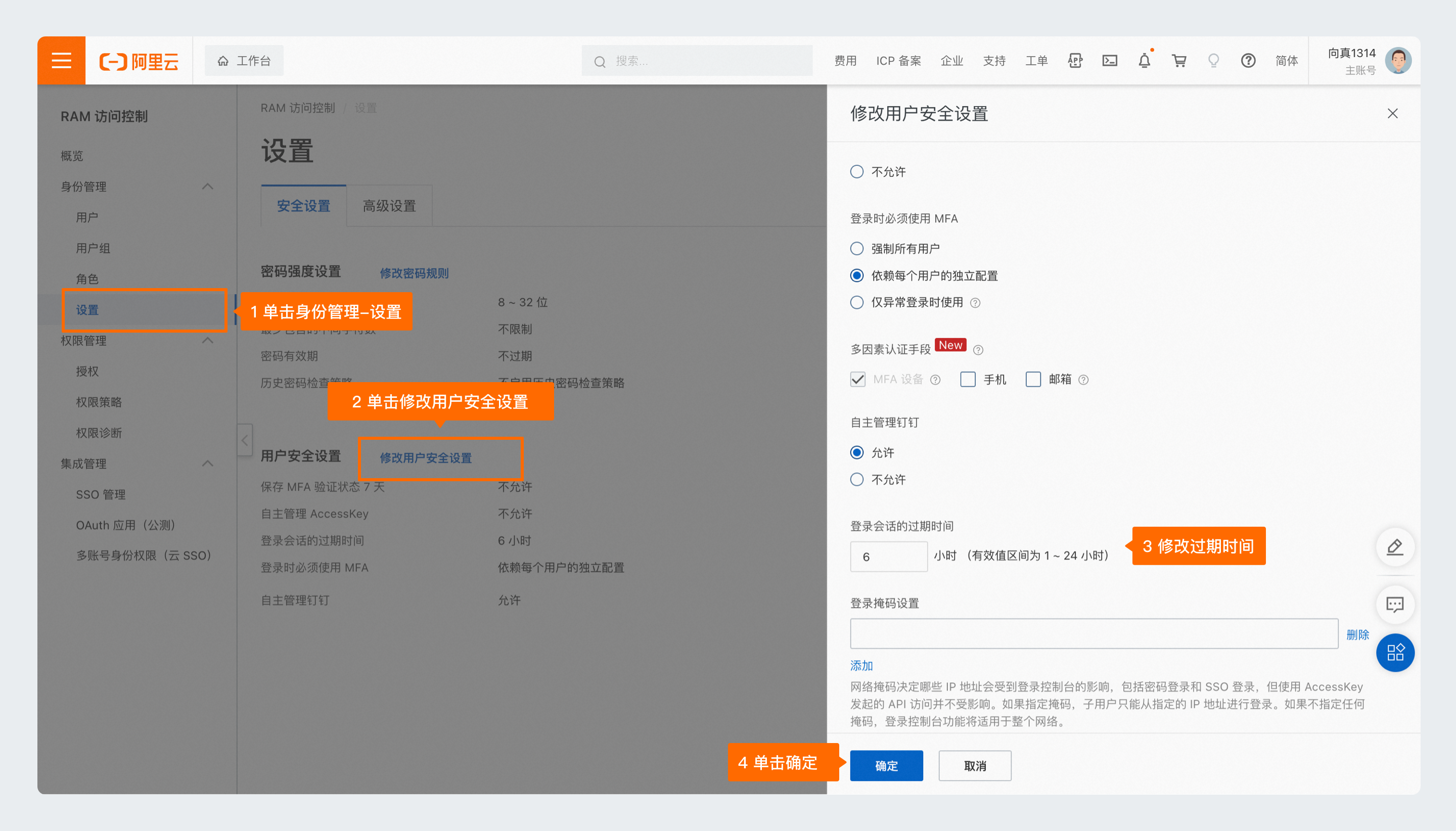The width and height of the screenshot is (1456, 831).
Task: Open the floating chat feedback icon
Action: coord(1394,605)
